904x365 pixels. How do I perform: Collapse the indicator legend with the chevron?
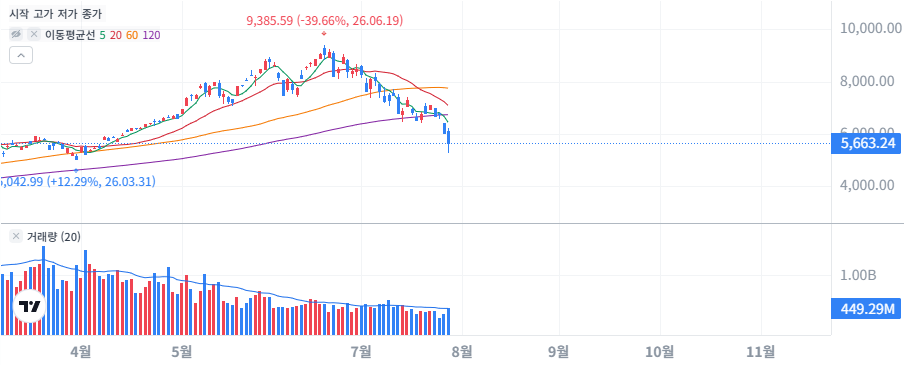point(21,55)
